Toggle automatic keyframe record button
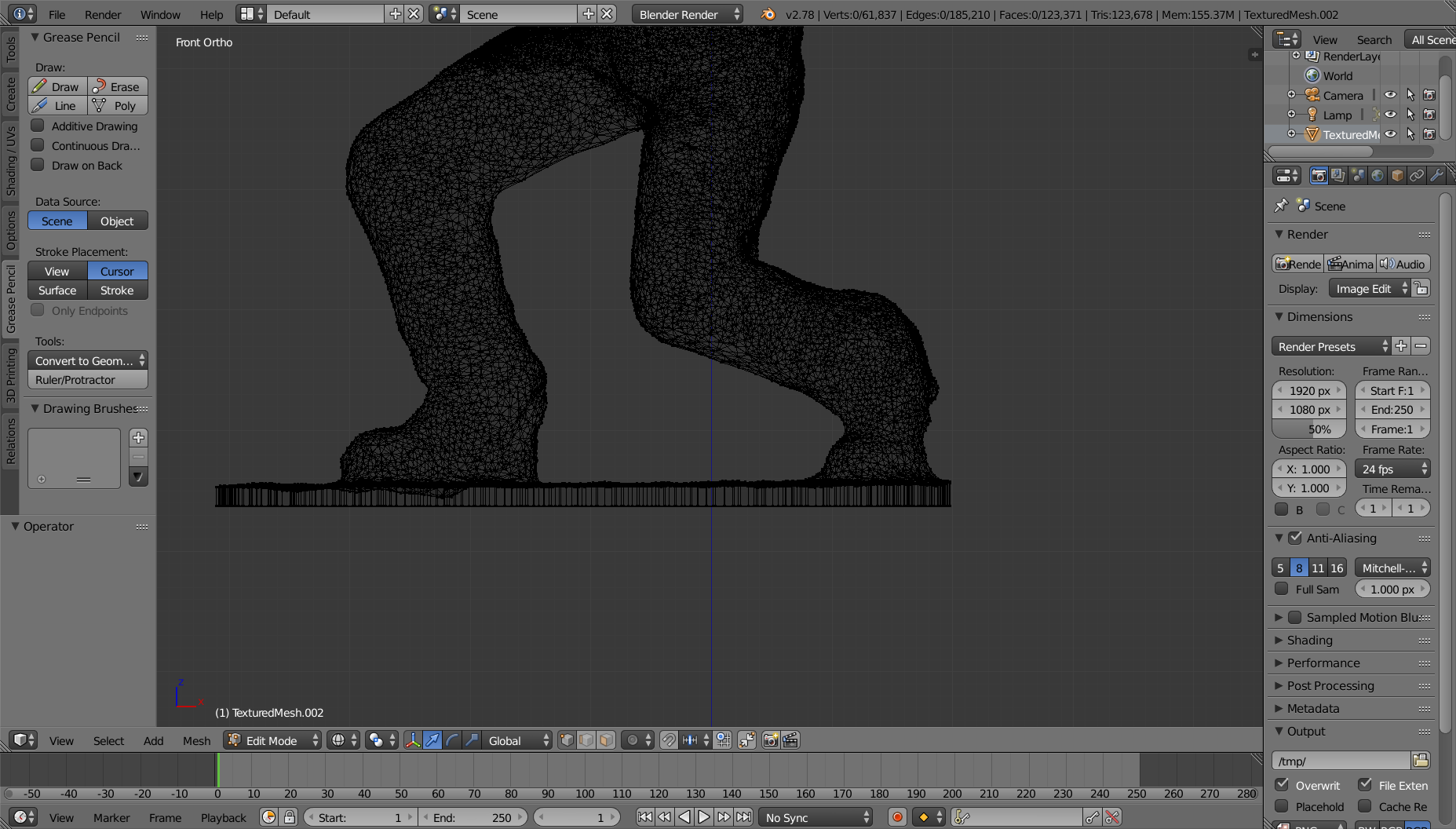This screenshot has width=1456, height=829. click(897, 817)
